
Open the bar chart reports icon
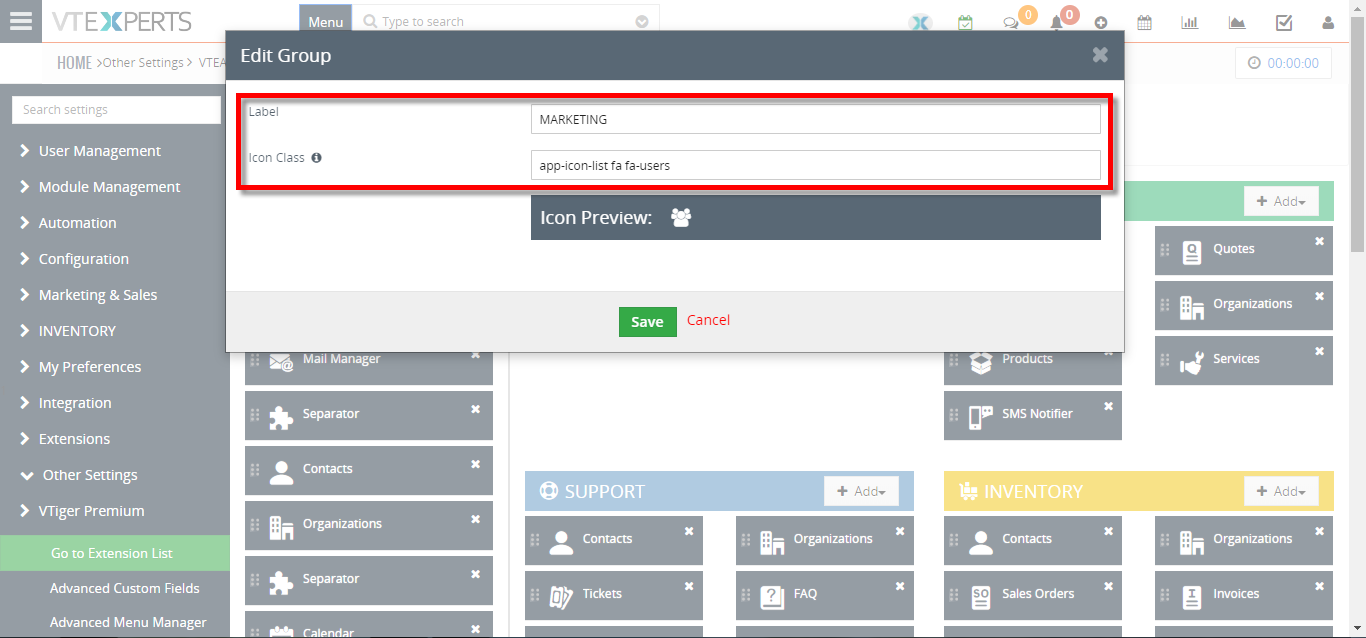pyautogui.click(x=1190, y=22)
